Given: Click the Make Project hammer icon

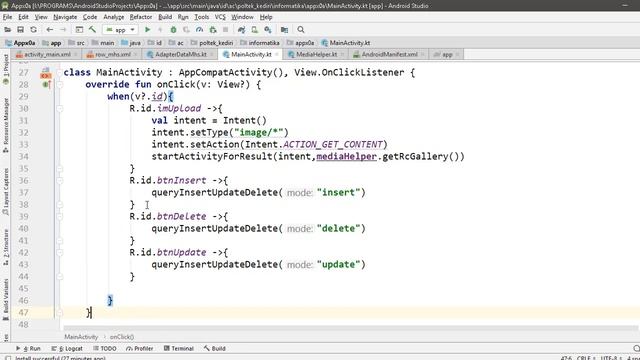Looking at the screenshot, I should point(93,30).
